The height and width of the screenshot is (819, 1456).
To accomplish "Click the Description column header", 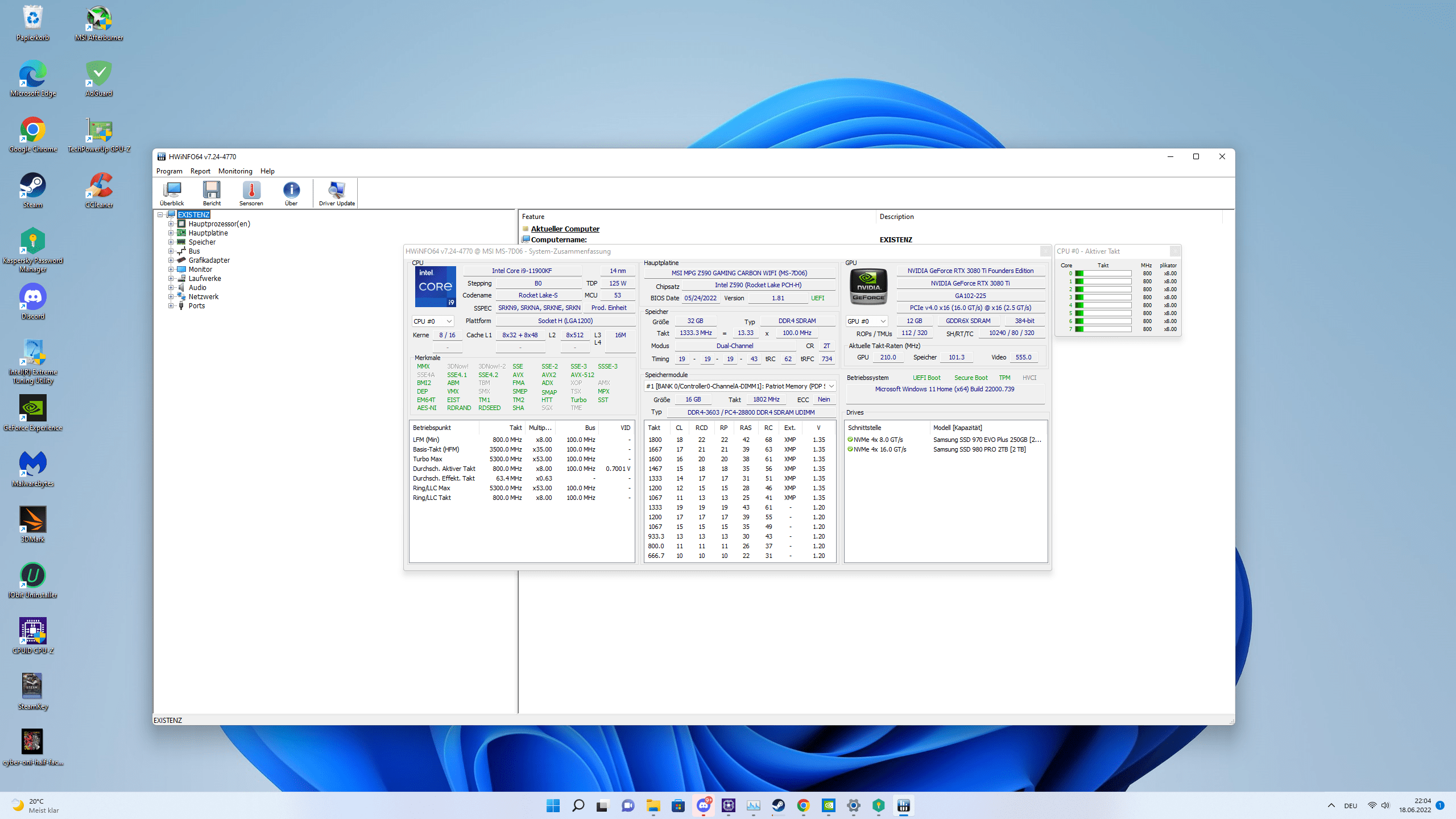I will (x=1049, y=217).
